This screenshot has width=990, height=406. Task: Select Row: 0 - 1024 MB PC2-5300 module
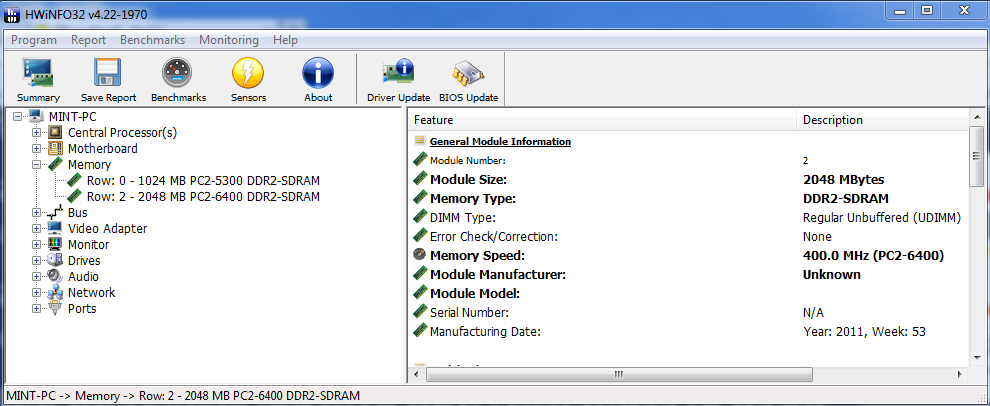coord(203,181)
